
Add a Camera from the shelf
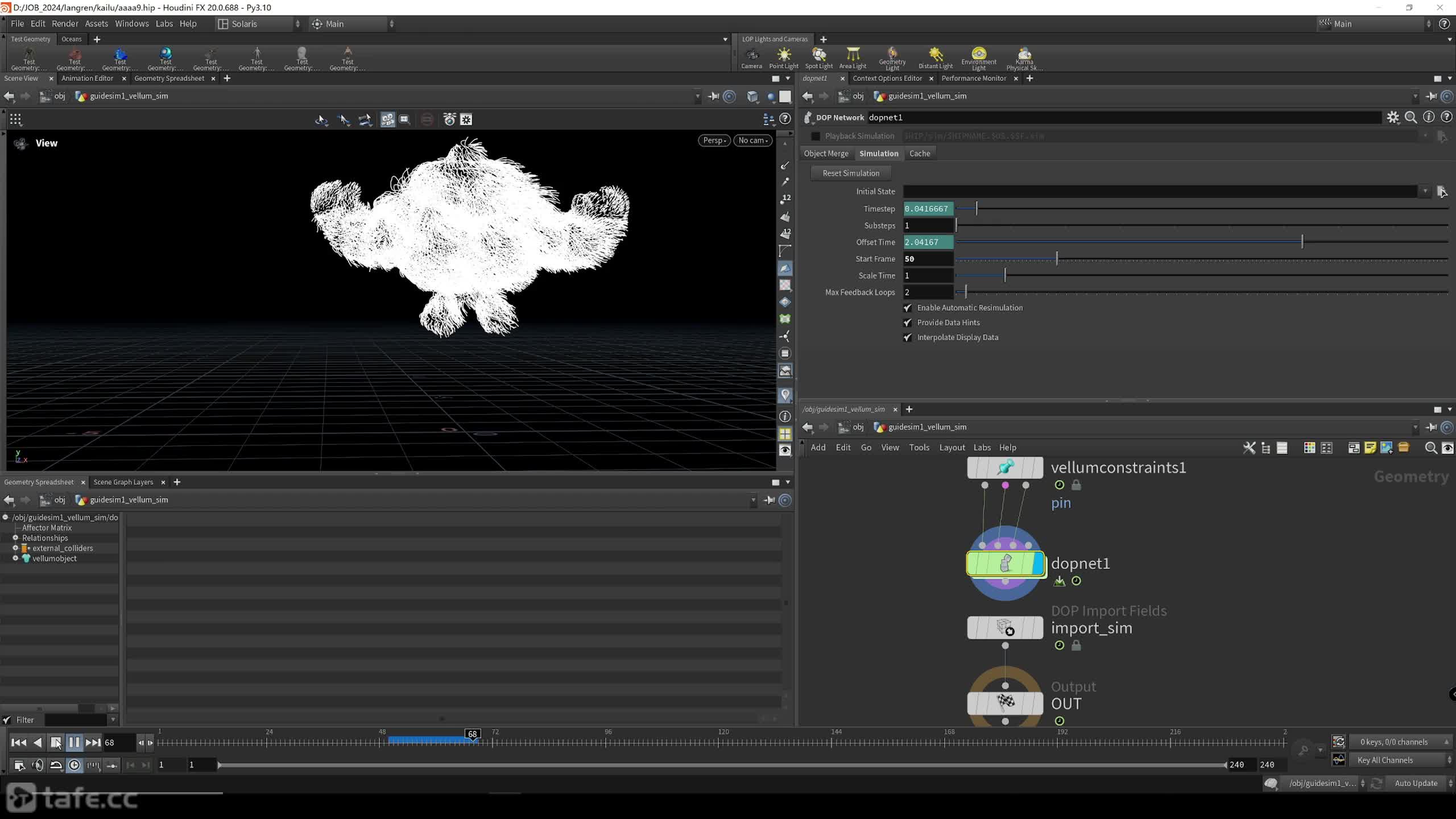751,59
